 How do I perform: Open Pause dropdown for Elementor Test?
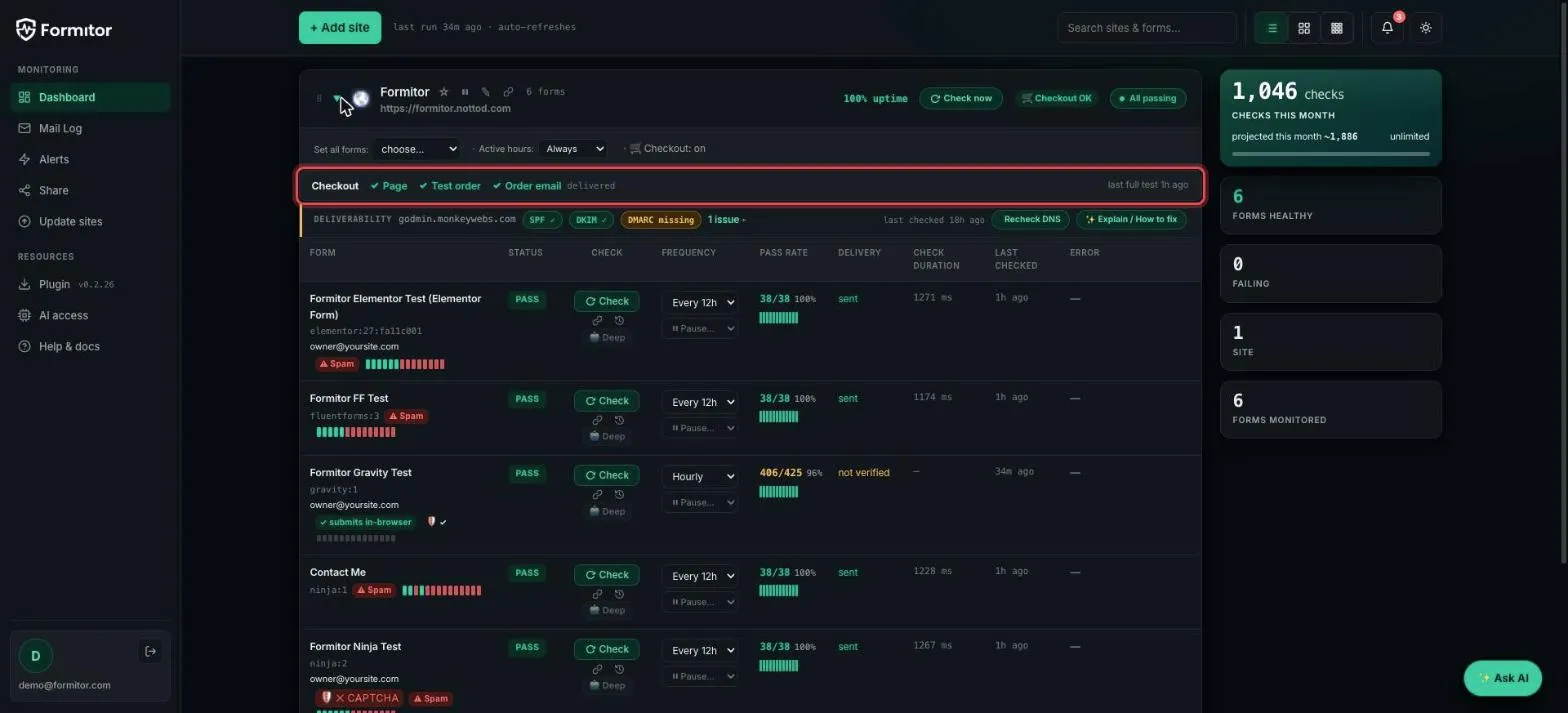pos(700,329)
